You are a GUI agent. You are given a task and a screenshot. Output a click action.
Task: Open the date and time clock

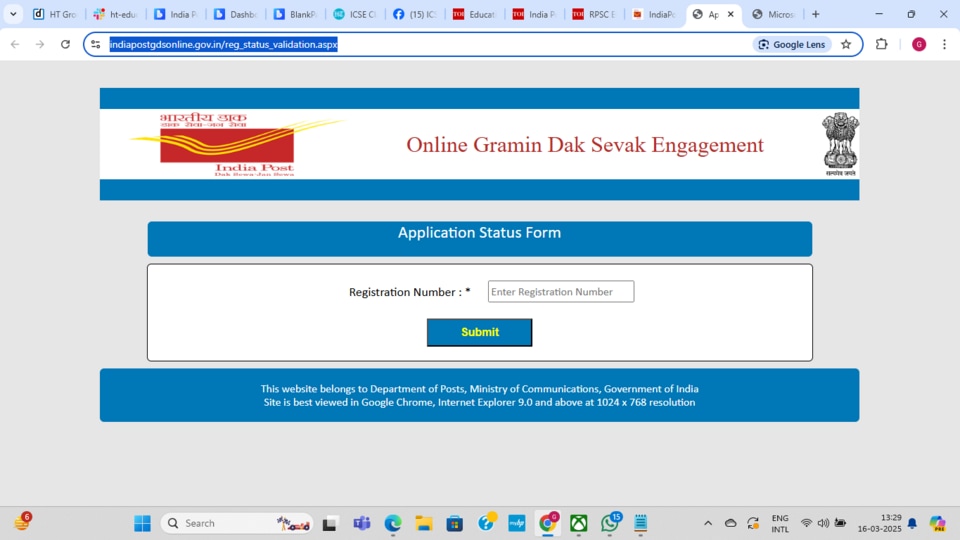tap(880, 523)
